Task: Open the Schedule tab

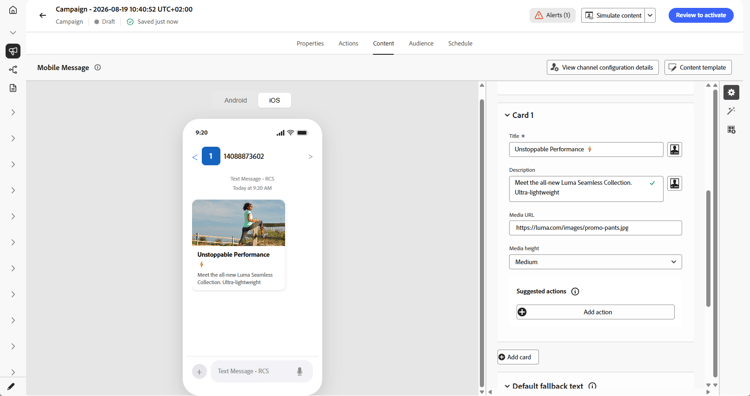Action: [x=460, y=44]
